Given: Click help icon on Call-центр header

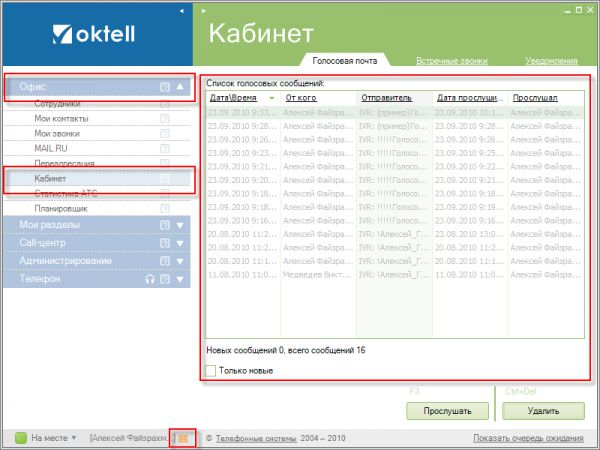Looking at the screenshot, I should pyautogui.click(x=165, y=243).
